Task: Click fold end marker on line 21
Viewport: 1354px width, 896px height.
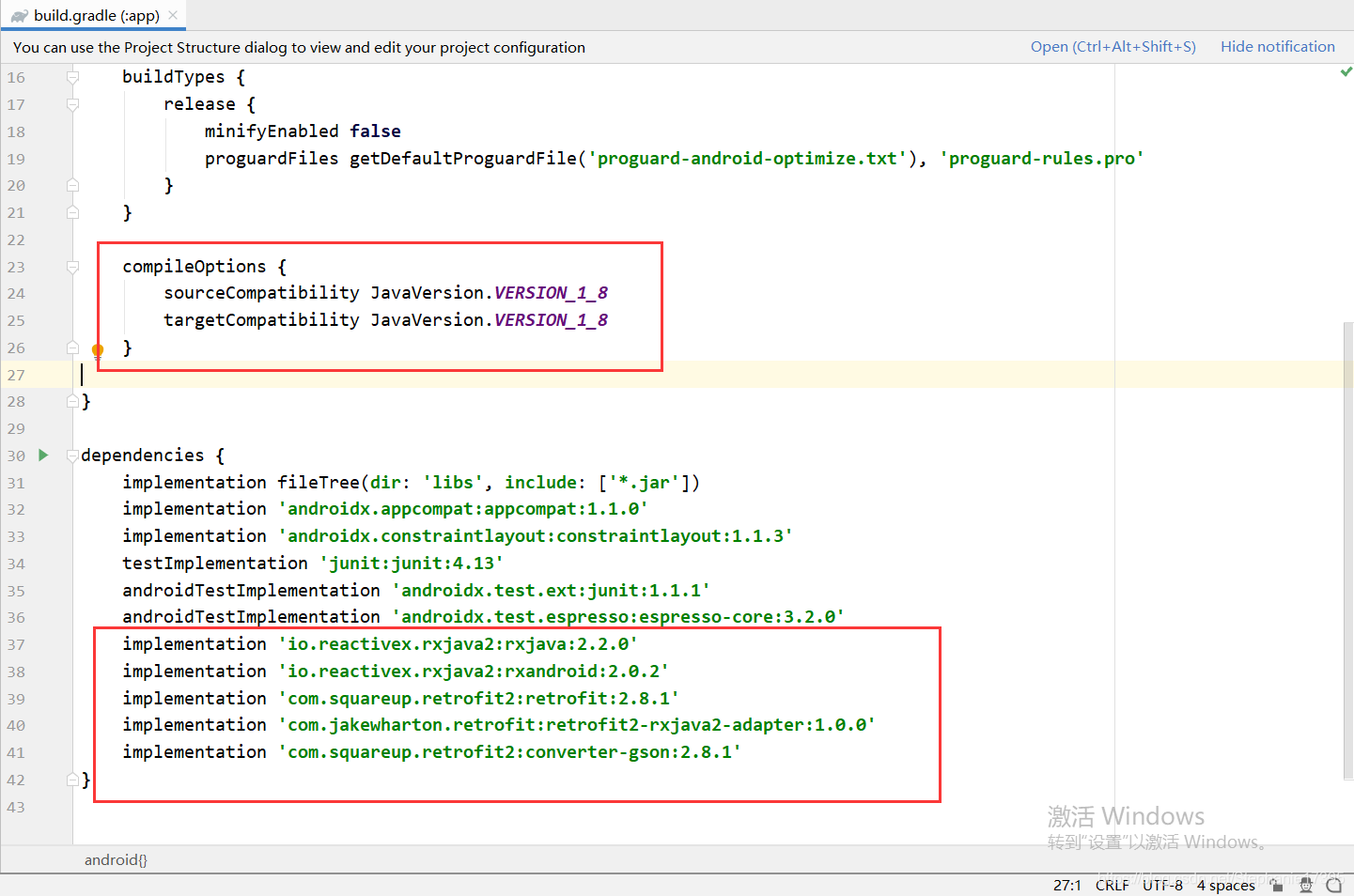Action: [72, 212]
